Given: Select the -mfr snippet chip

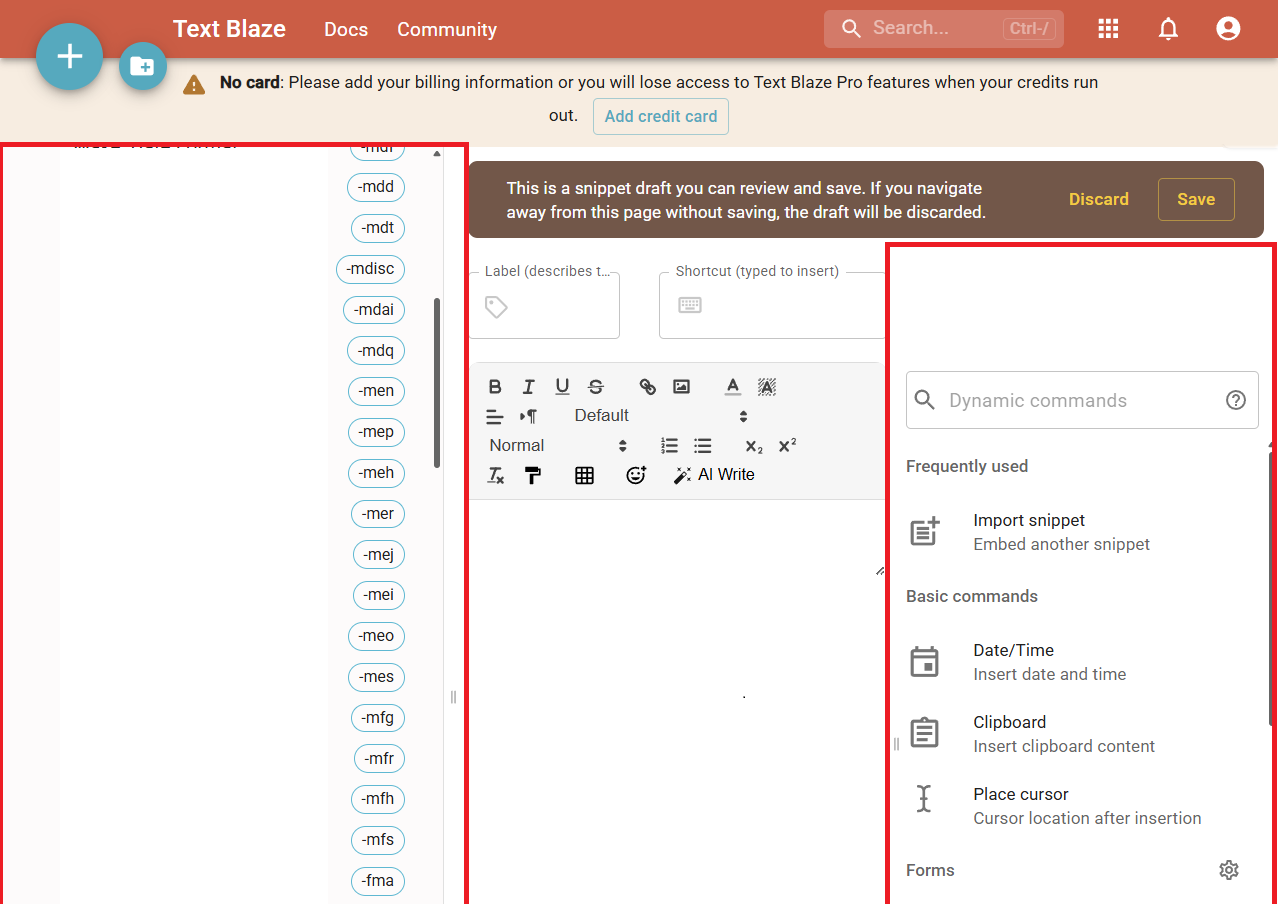Looking at the screenshot, I should pyautogui.click(x=379, y=759).
